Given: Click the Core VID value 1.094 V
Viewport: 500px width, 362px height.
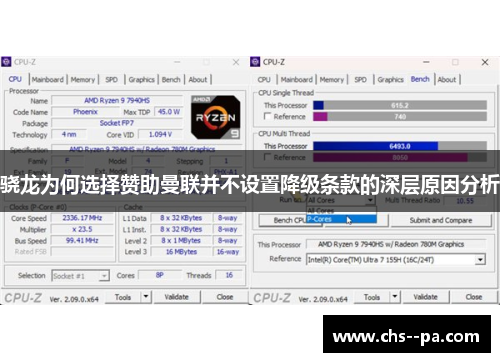Looking at the screenshot, I should point(160,134).
